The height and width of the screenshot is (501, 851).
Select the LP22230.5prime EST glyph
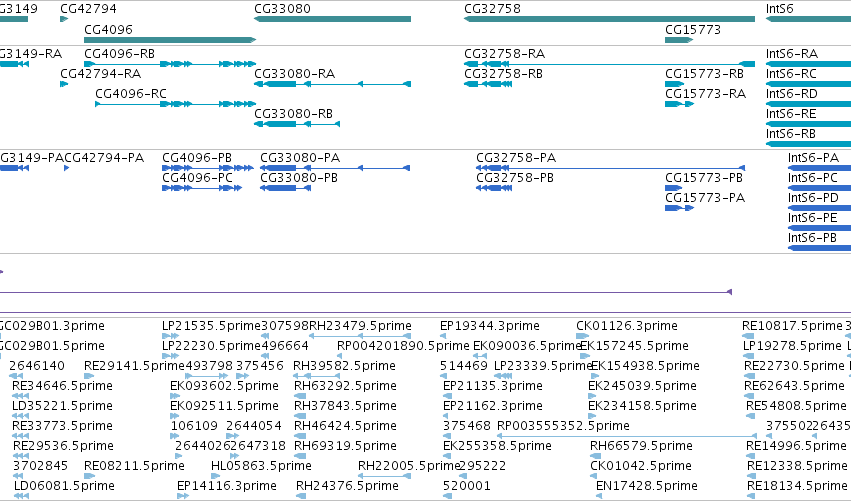click(170, 356)
